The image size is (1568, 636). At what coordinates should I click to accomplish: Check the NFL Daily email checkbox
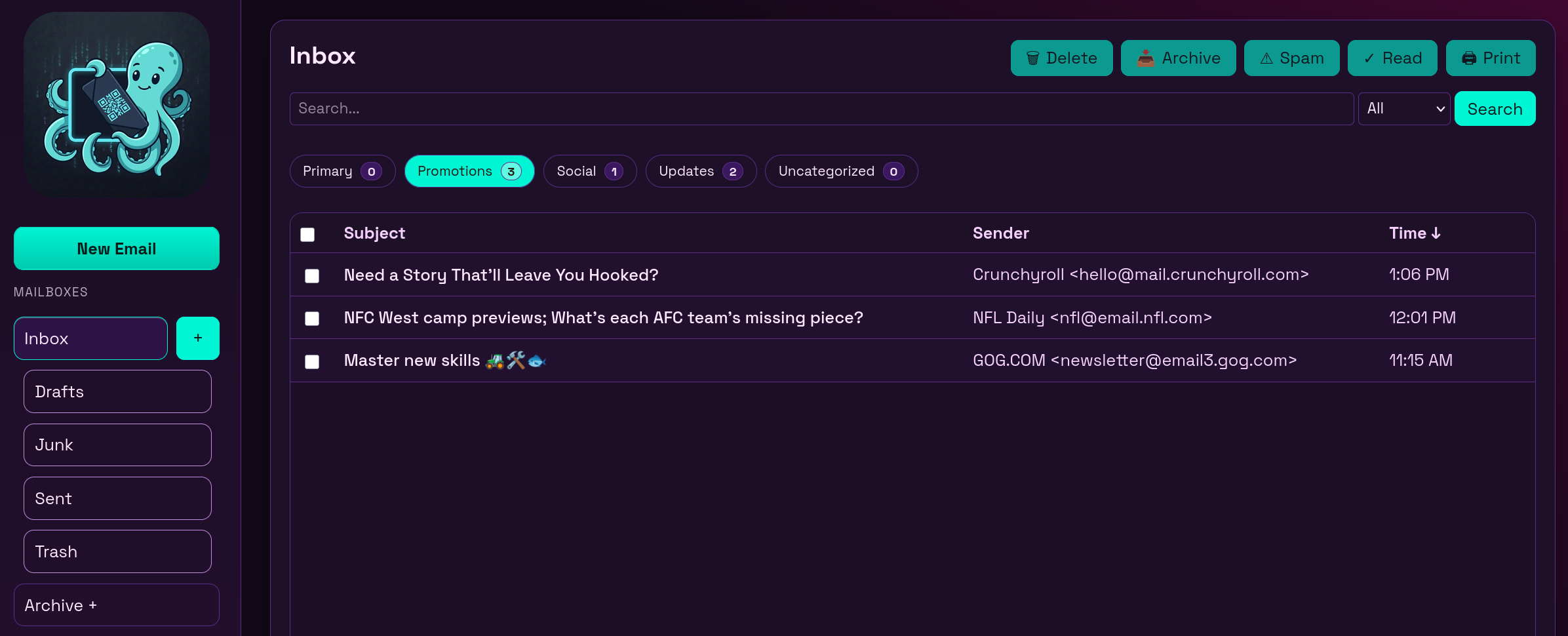[x=312, y=319]
